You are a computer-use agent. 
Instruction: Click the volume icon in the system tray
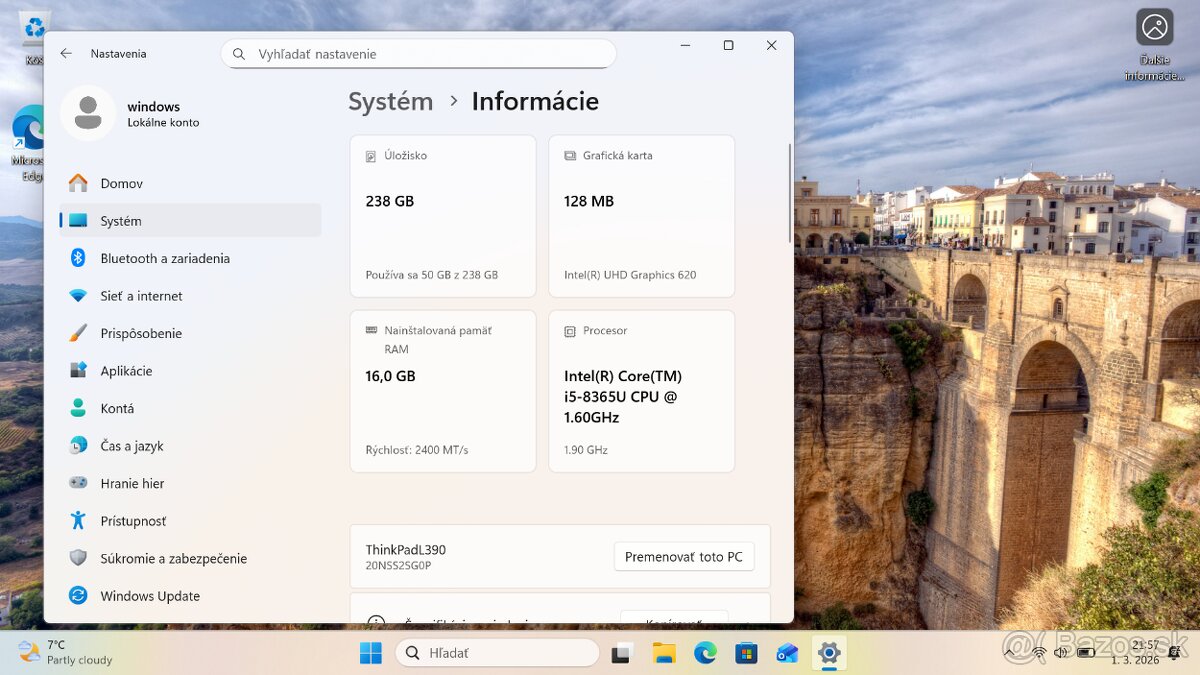point(1060,652)
